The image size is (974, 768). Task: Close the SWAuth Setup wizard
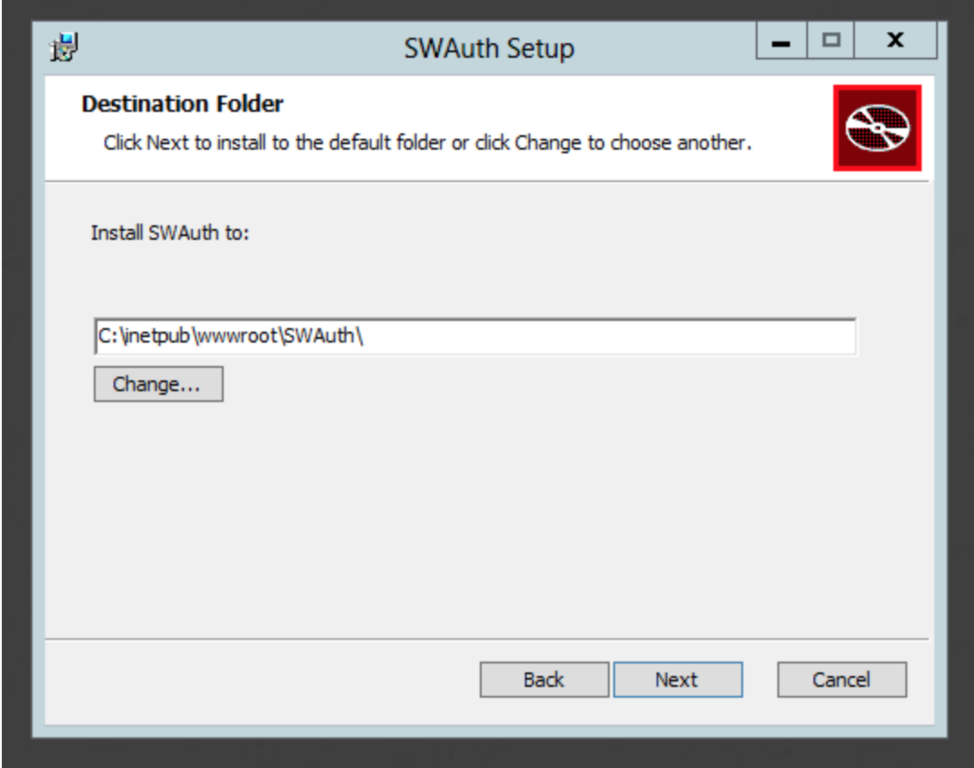[x=895, y=40]
